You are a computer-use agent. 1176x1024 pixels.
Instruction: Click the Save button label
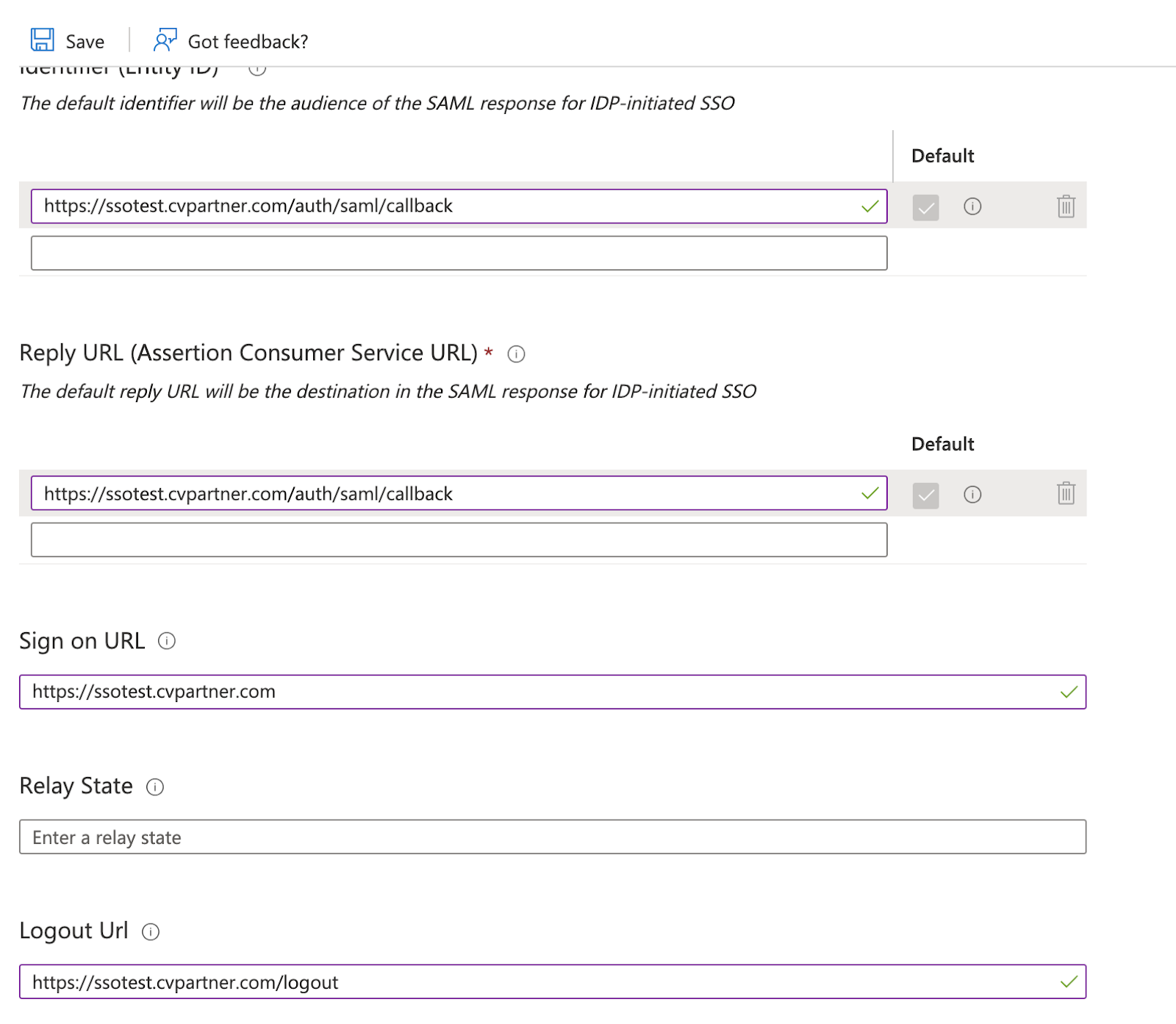point(85,42)
